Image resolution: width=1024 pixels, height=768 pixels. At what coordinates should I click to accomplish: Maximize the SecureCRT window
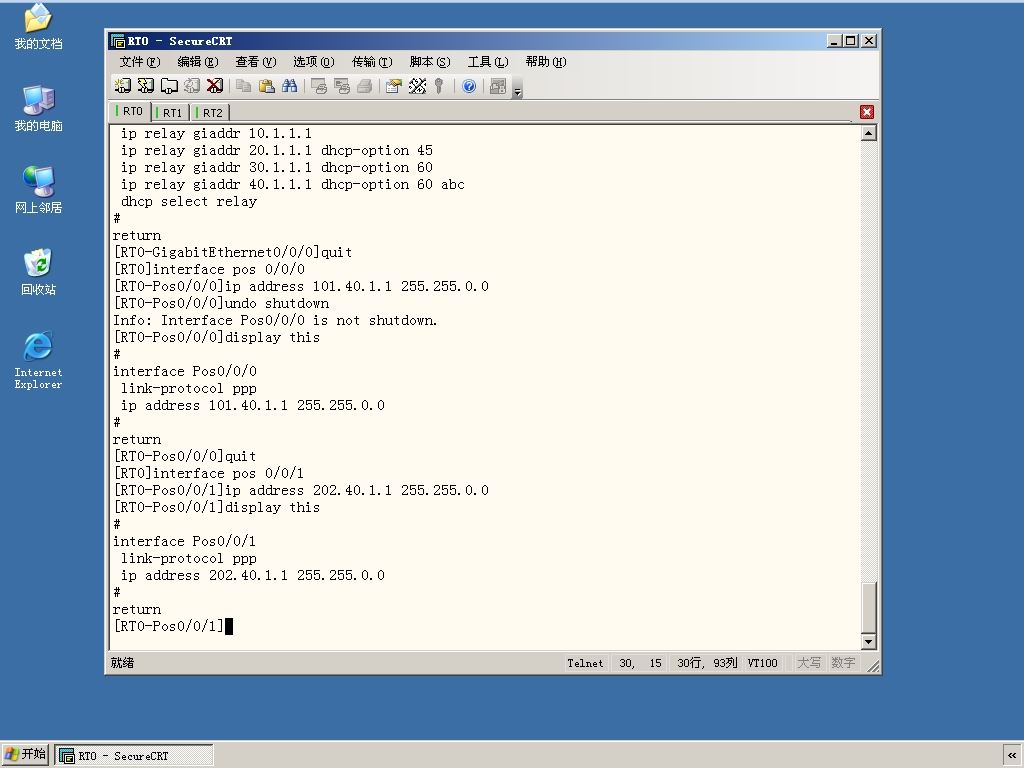pyautogui.click(x=850, y=41)
